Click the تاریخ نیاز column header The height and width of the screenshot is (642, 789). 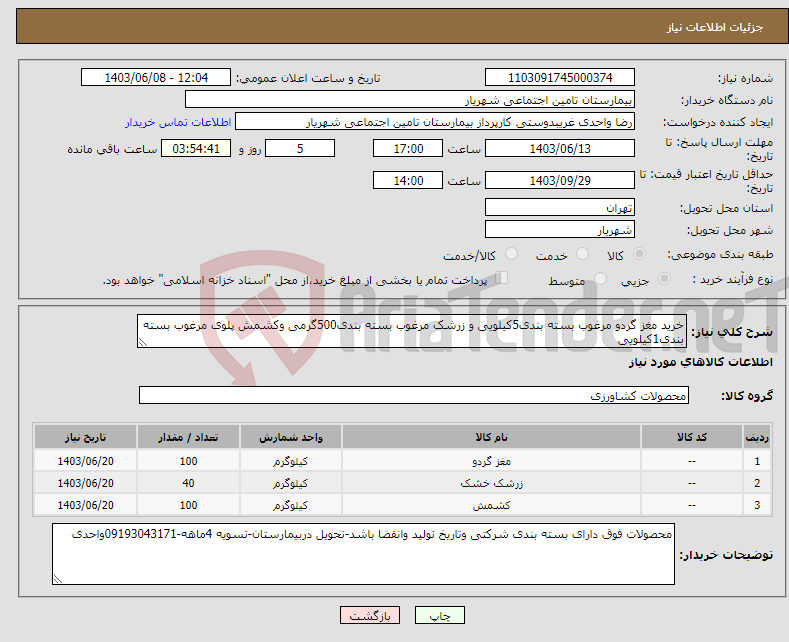[x=86, y=437]
